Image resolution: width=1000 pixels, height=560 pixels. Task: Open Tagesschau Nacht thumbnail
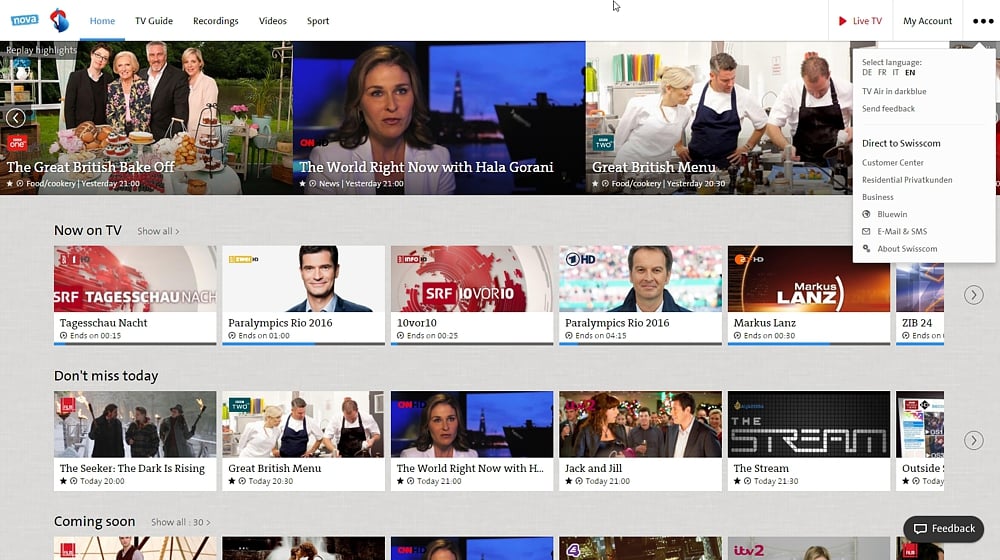point(135,279)
